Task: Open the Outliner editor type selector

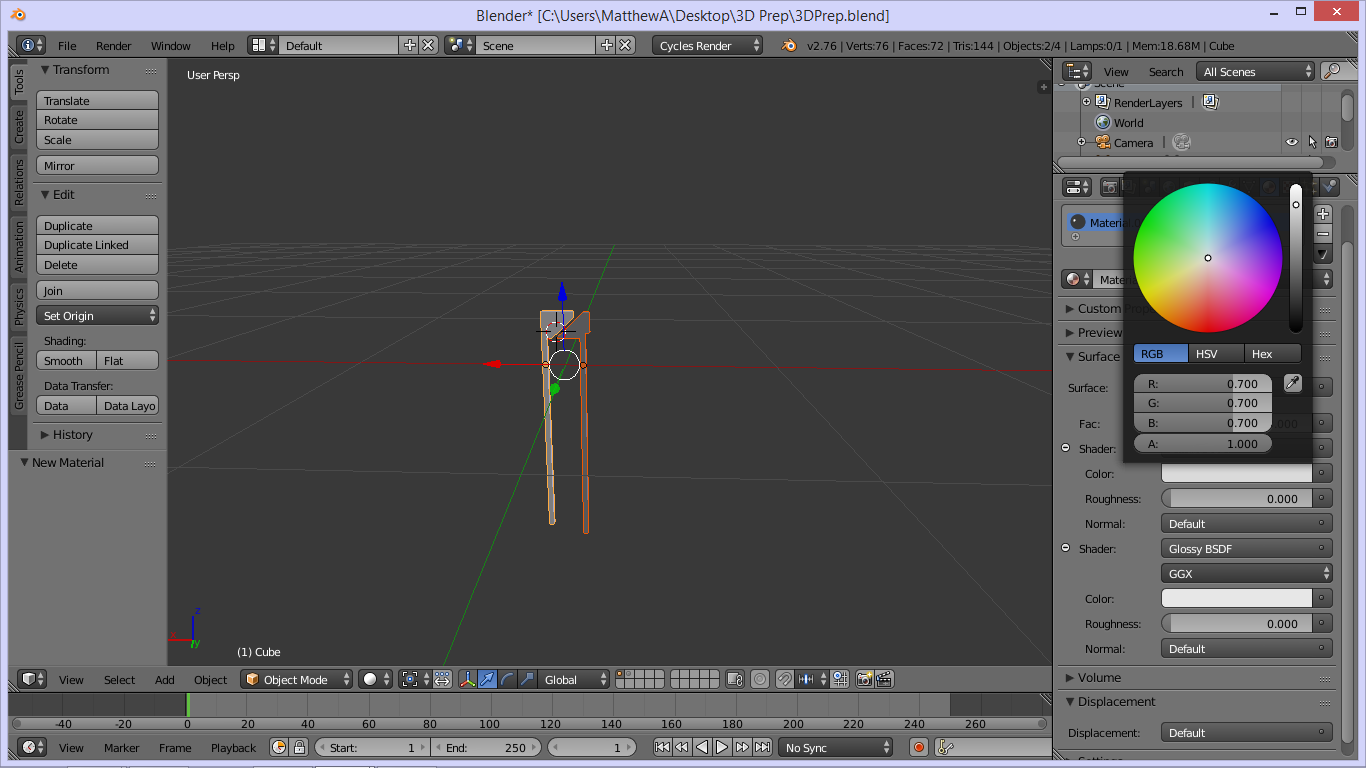Action: point(1077,71)
